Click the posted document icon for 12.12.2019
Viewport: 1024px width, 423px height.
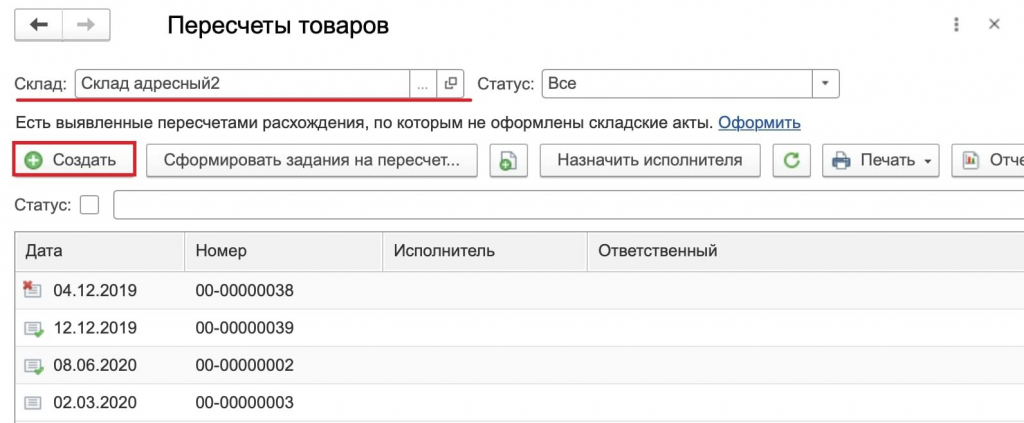tap(33, 328)
